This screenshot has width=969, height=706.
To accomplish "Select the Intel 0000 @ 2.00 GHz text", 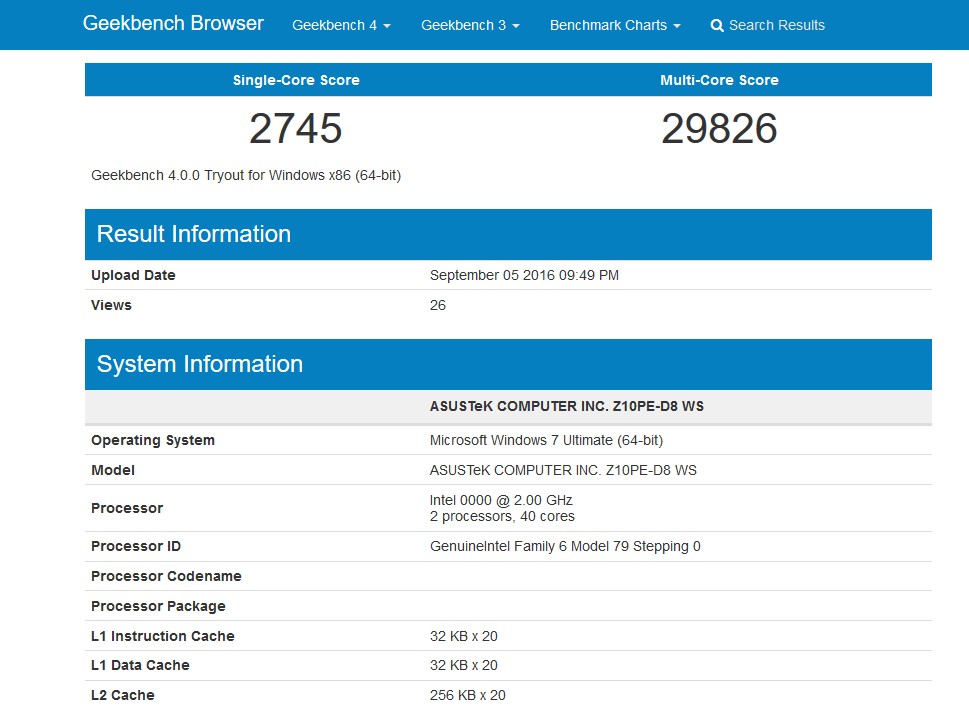I will (501, 500).
